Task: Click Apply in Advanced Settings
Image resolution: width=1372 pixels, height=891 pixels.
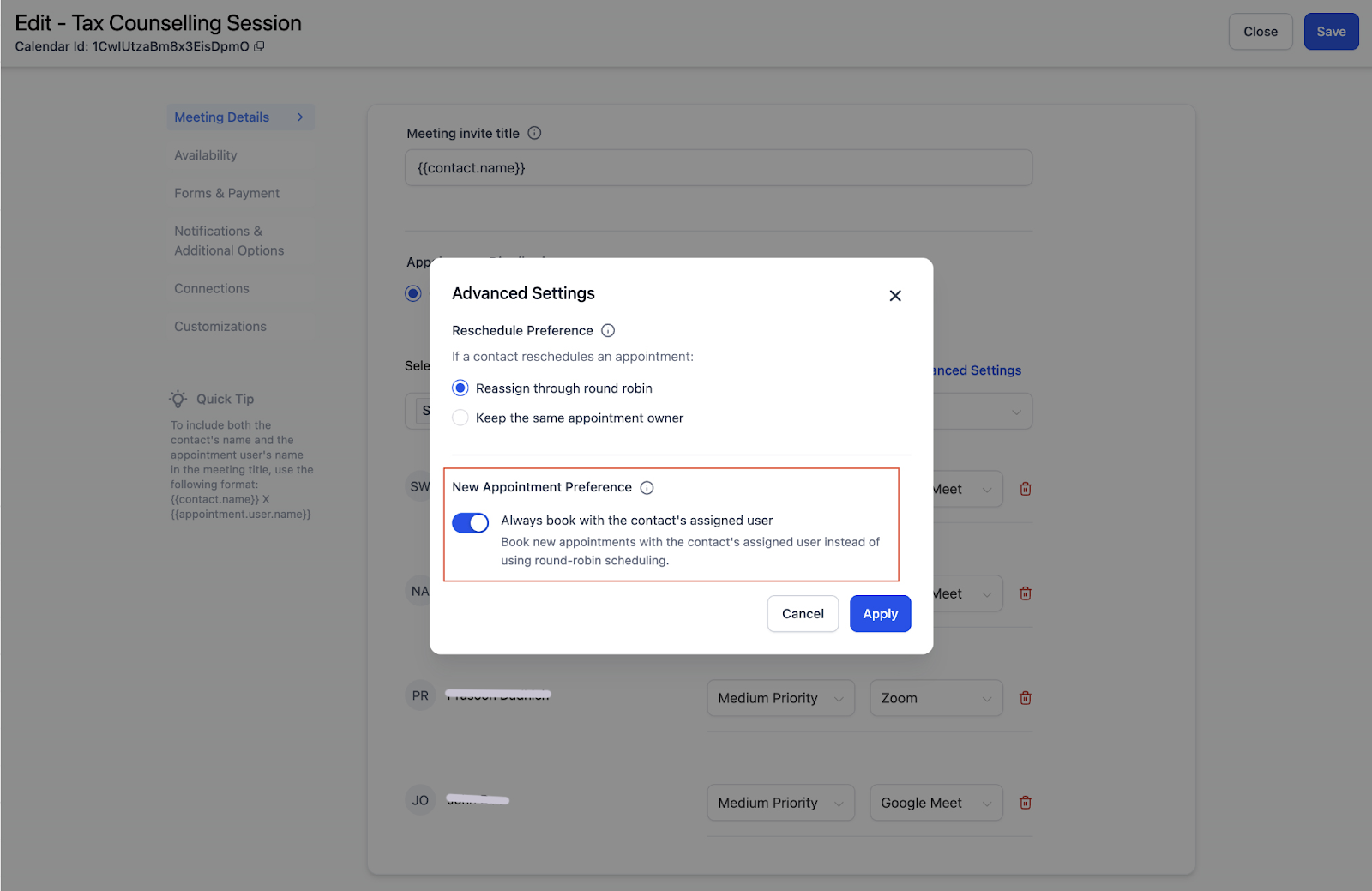Action: [x=881, y=614]
